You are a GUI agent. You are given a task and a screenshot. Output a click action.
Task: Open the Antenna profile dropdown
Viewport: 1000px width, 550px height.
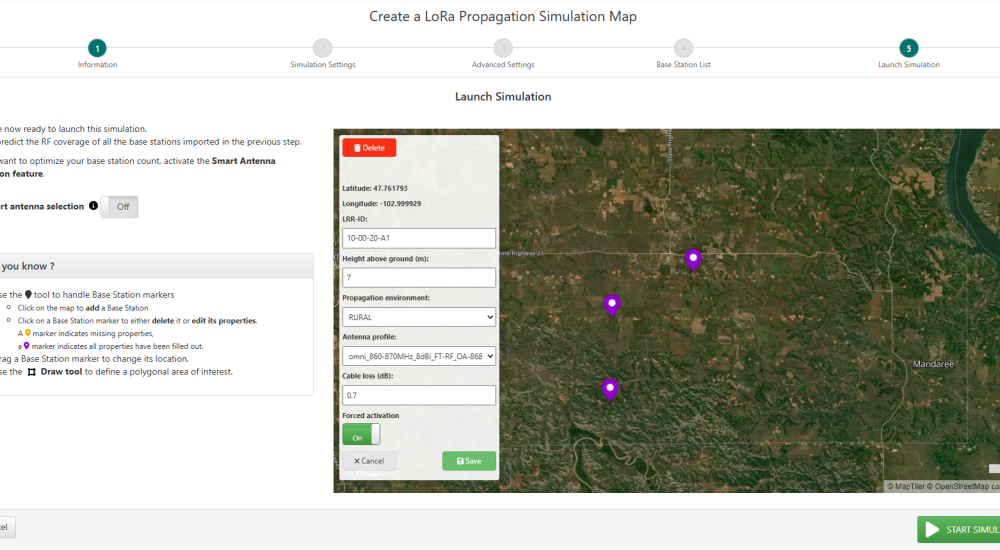coord(418,356)
